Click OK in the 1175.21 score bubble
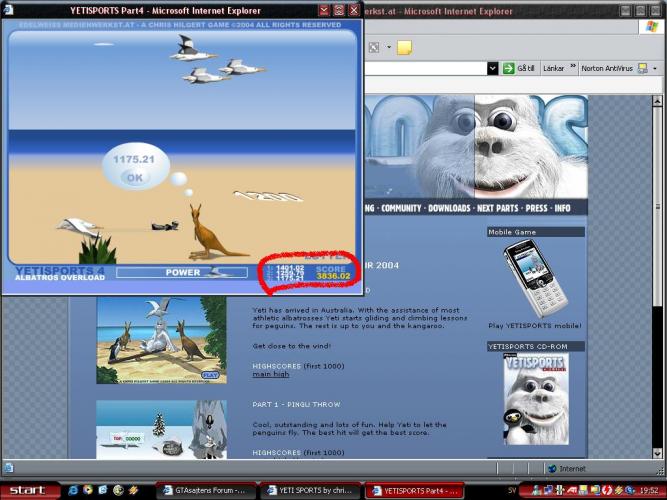This screenshot has width=667, height=500. coord(135,177)
